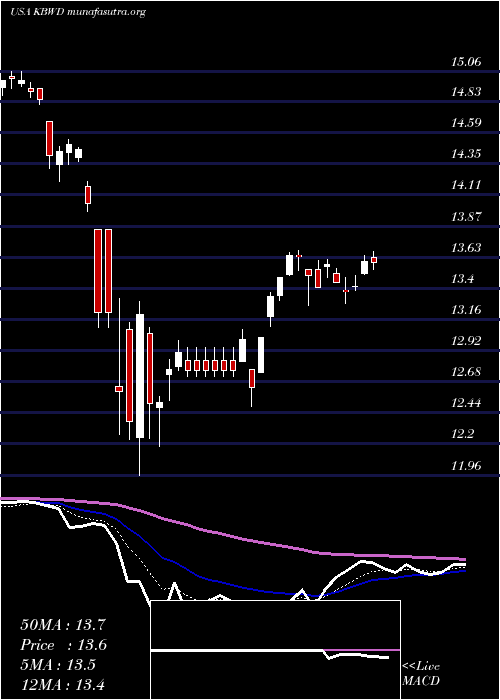Click the 14.59 price axis label
Image resolution: width=500 pixels, height=700 pixels.
(466, 123)
